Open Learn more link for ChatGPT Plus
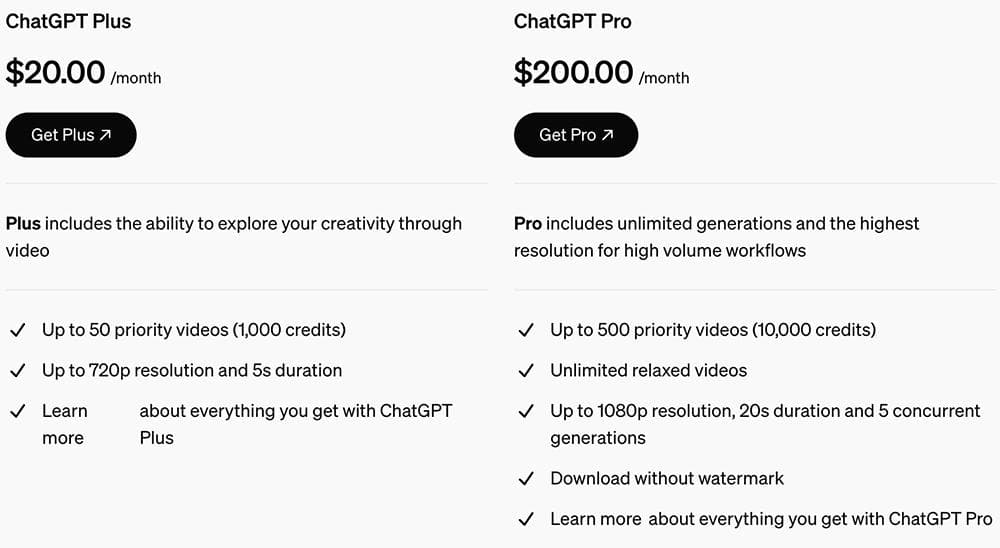Viewport: 1000px width, 548px height. point(64,424)
